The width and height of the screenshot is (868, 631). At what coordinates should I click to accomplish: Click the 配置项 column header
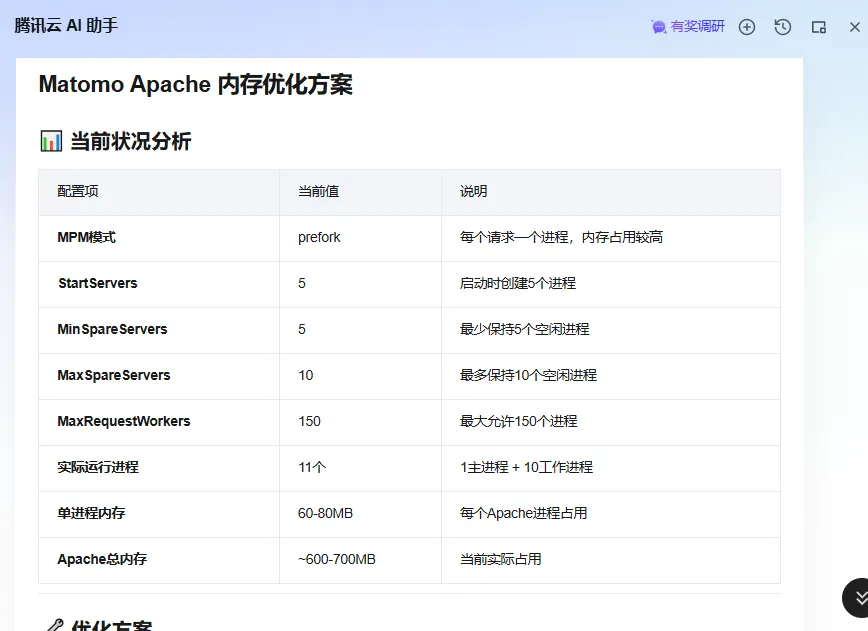pos(78,192)
